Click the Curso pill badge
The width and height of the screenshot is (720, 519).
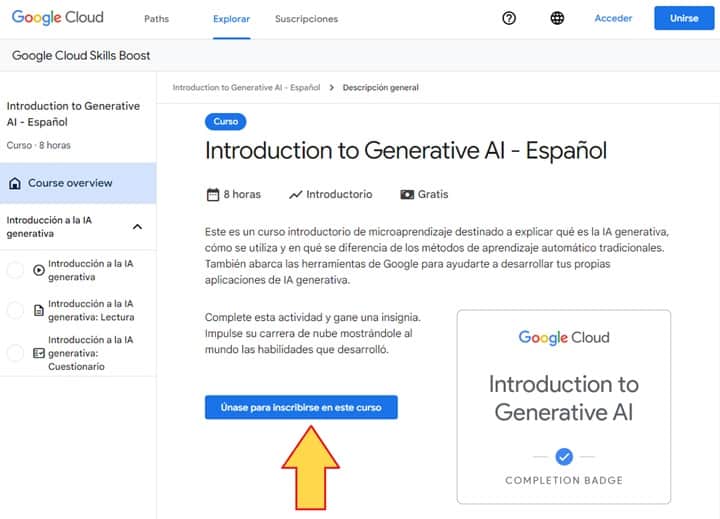(x=225, y=122)
